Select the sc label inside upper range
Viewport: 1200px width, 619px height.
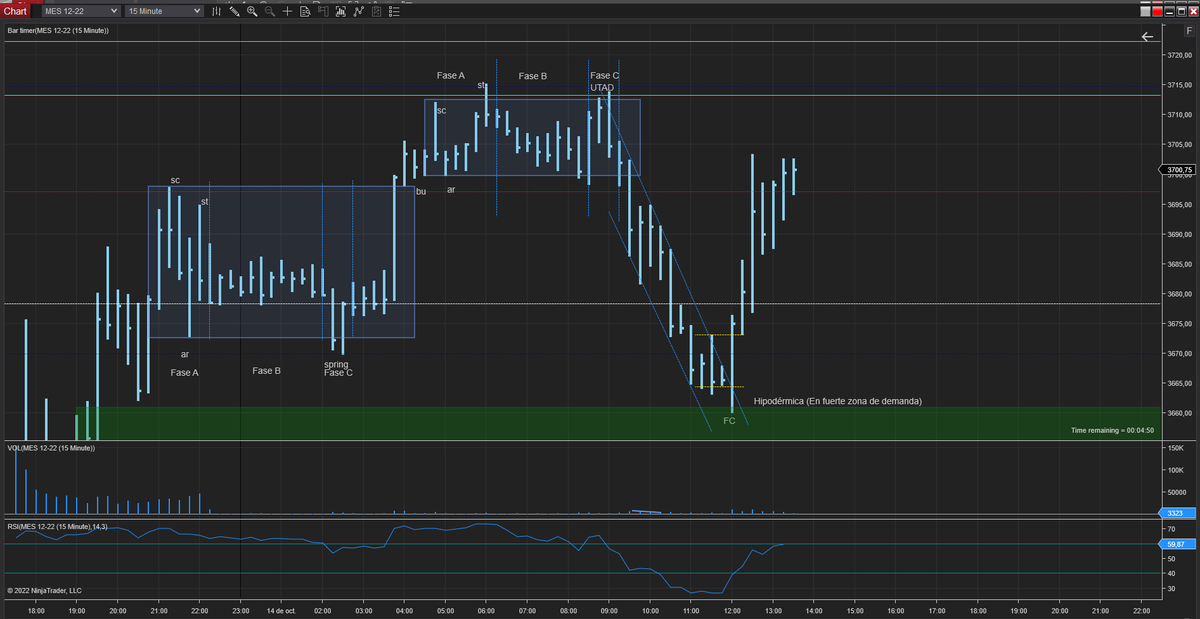pyautogui.click(x=441, y=110)
